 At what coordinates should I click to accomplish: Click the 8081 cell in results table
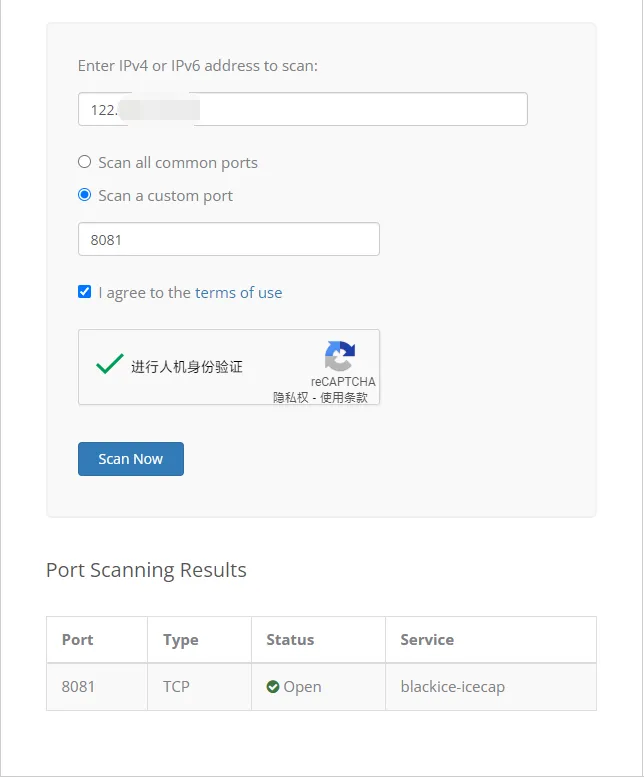pyautogui.click(x=78, y=687)
